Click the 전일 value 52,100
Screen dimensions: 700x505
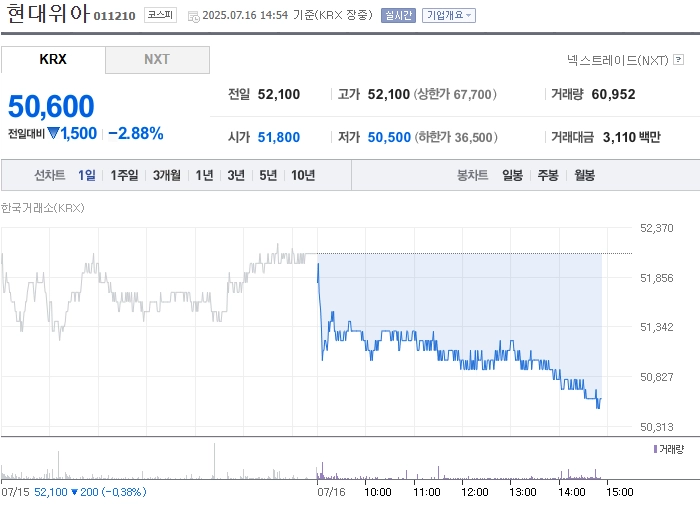click(x=279, y=94)
